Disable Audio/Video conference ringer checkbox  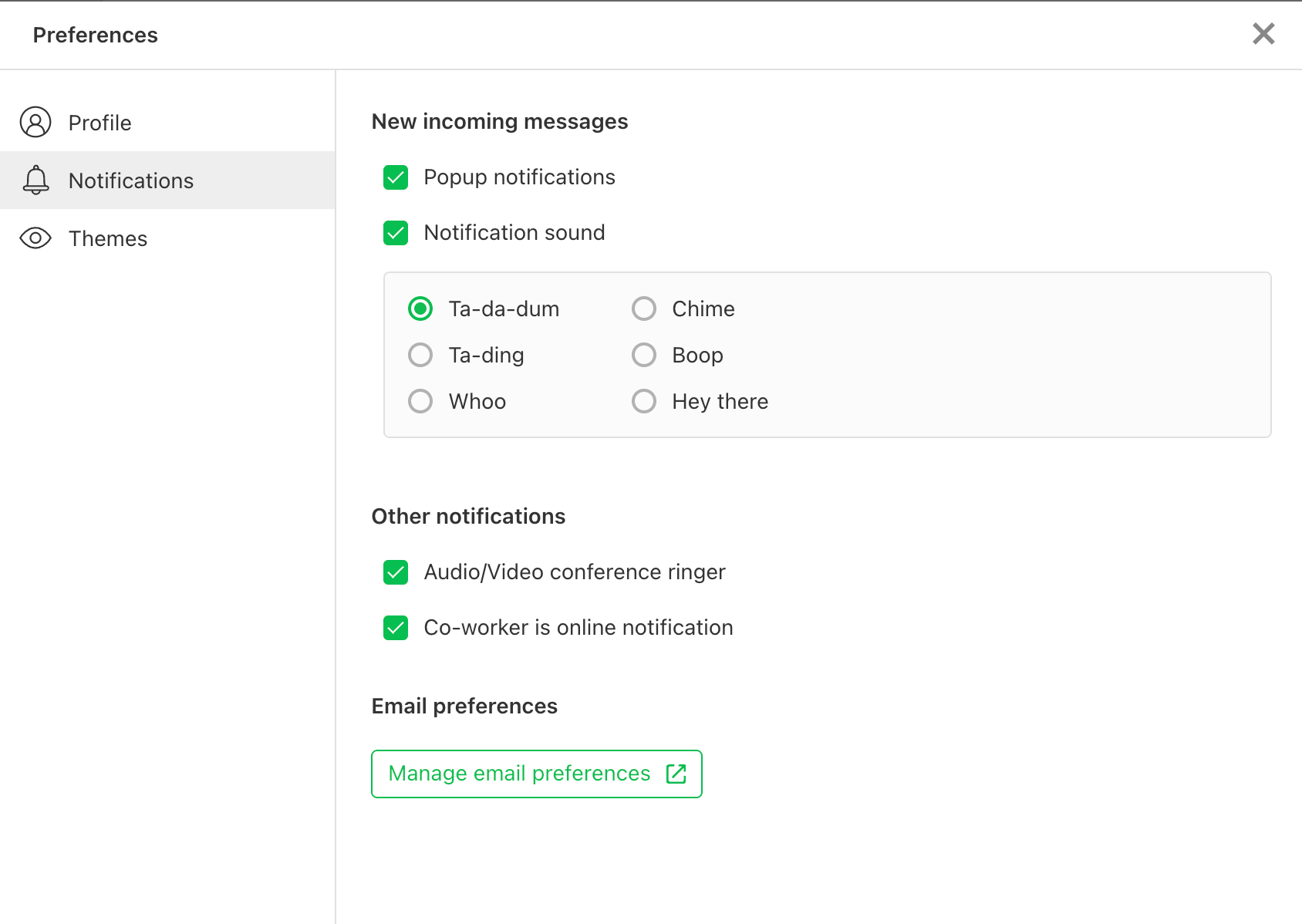pos(396,572)
